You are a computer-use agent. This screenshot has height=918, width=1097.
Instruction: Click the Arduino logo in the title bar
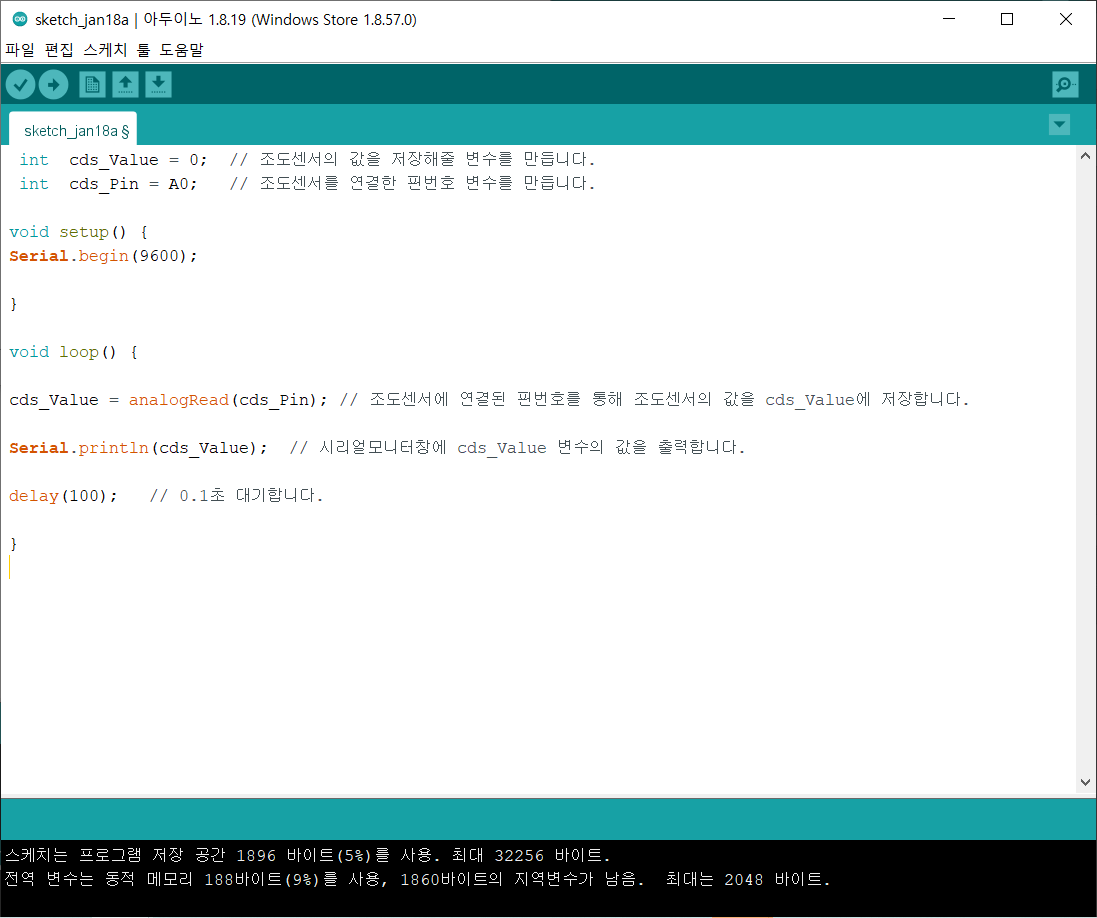click(x=20, y=20)
